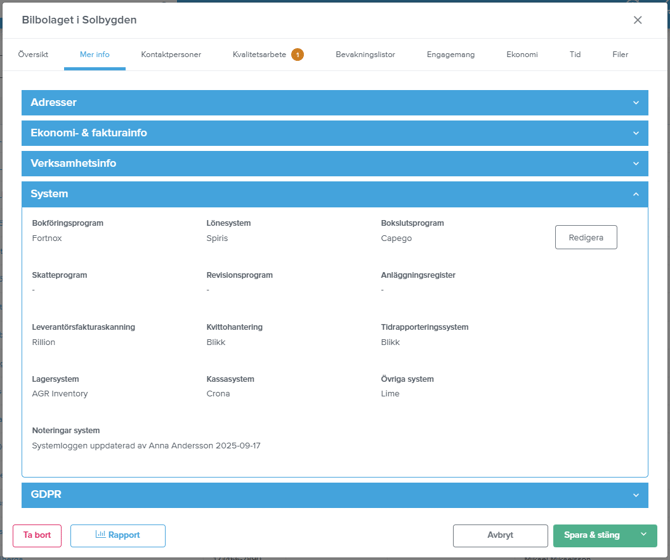The height and width of the screenshot is (560, 670).
Task: Open the Spara & stäng dropdown arrow
Action: [644, 535]
